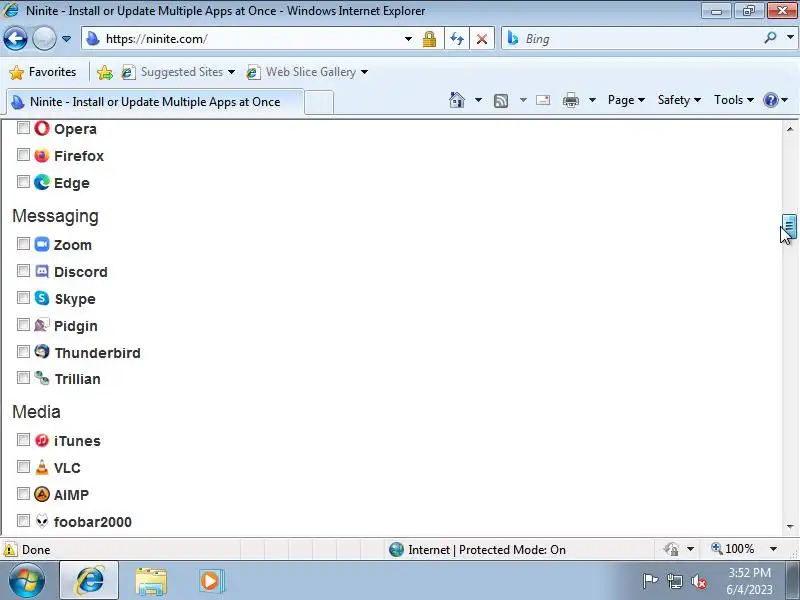Launch Windows Media Player from taskbar
Screen dimensions: 800x600
tap(211, 581)
